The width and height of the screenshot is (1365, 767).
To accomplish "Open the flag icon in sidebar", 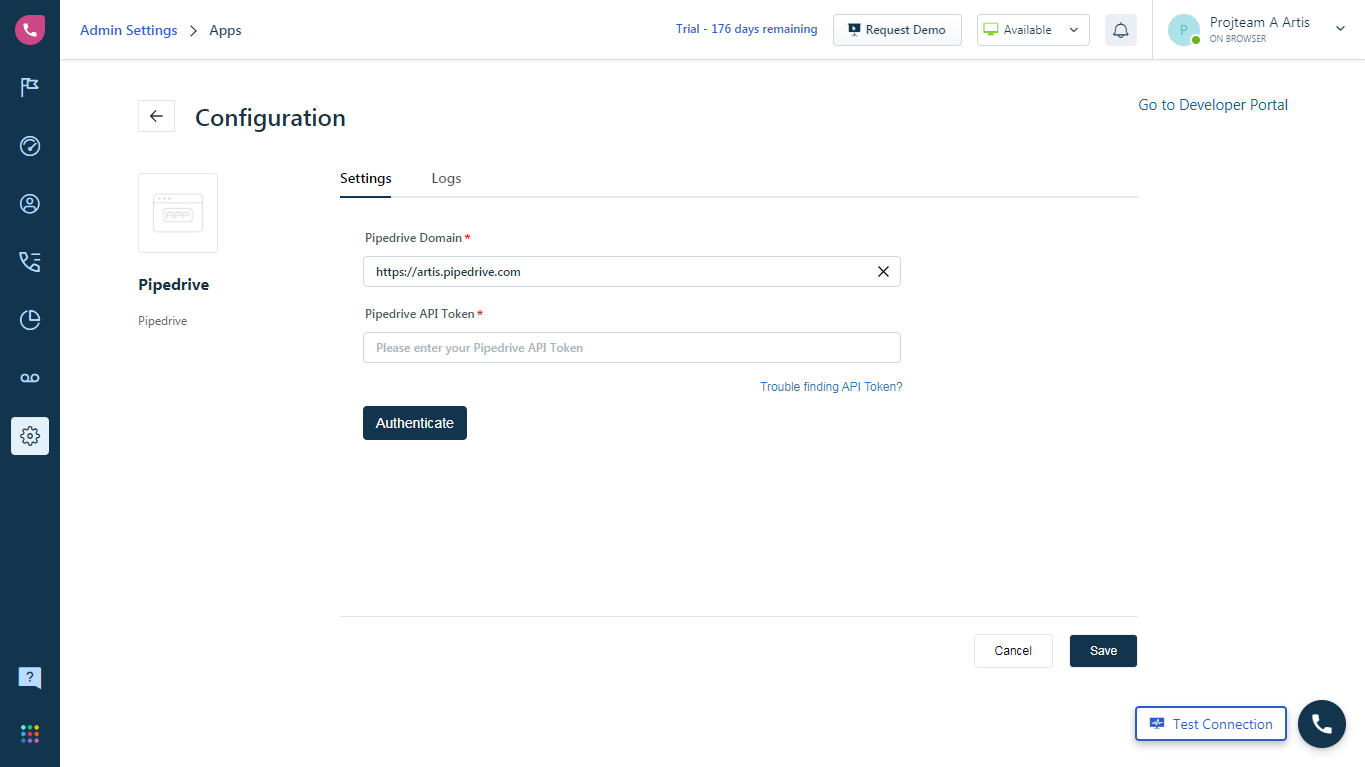I will [x=30, y=88].
